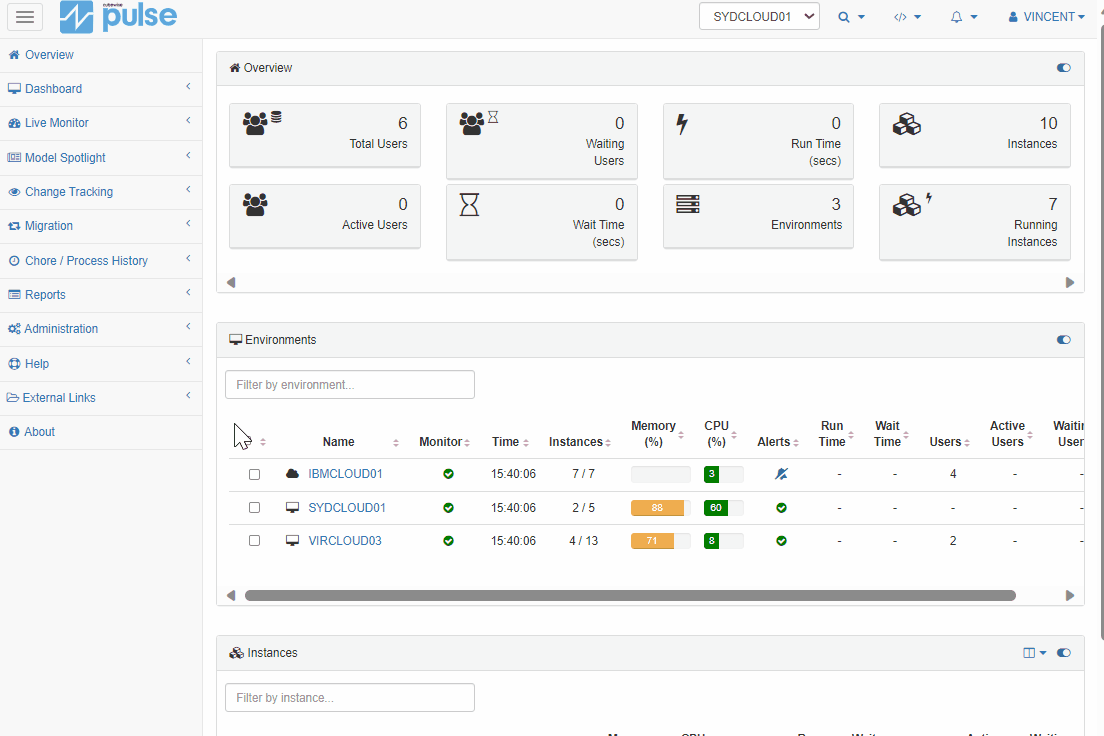Click the VIRCLOUD03 monitor status check icon

(x=448, y=541)
